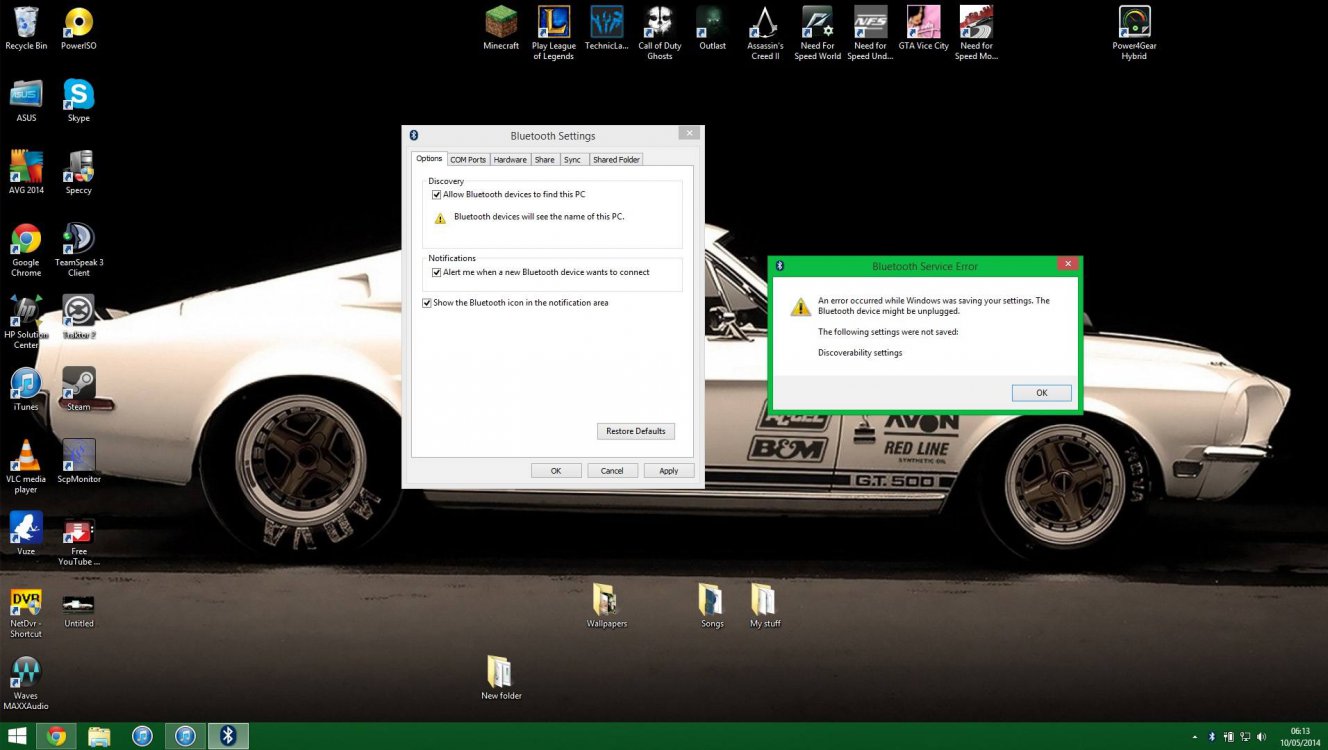Image resolution: width=1328 pixels, height=750 pixels.
Task: Switch to the Bluetooth taskbar button
Action: [x=228, y=736]
